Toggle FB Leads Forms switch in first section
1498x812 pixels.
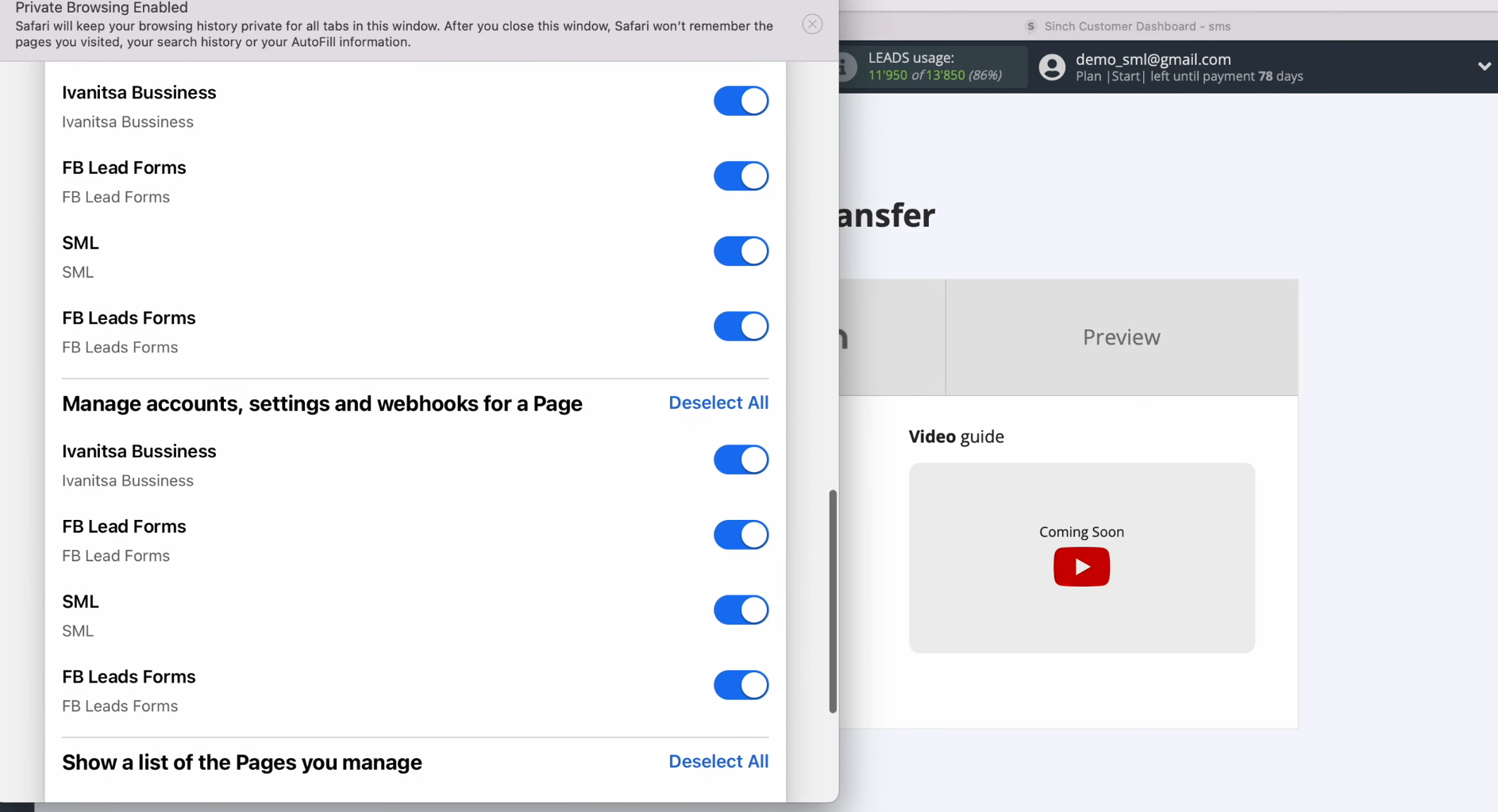point(741,326)
